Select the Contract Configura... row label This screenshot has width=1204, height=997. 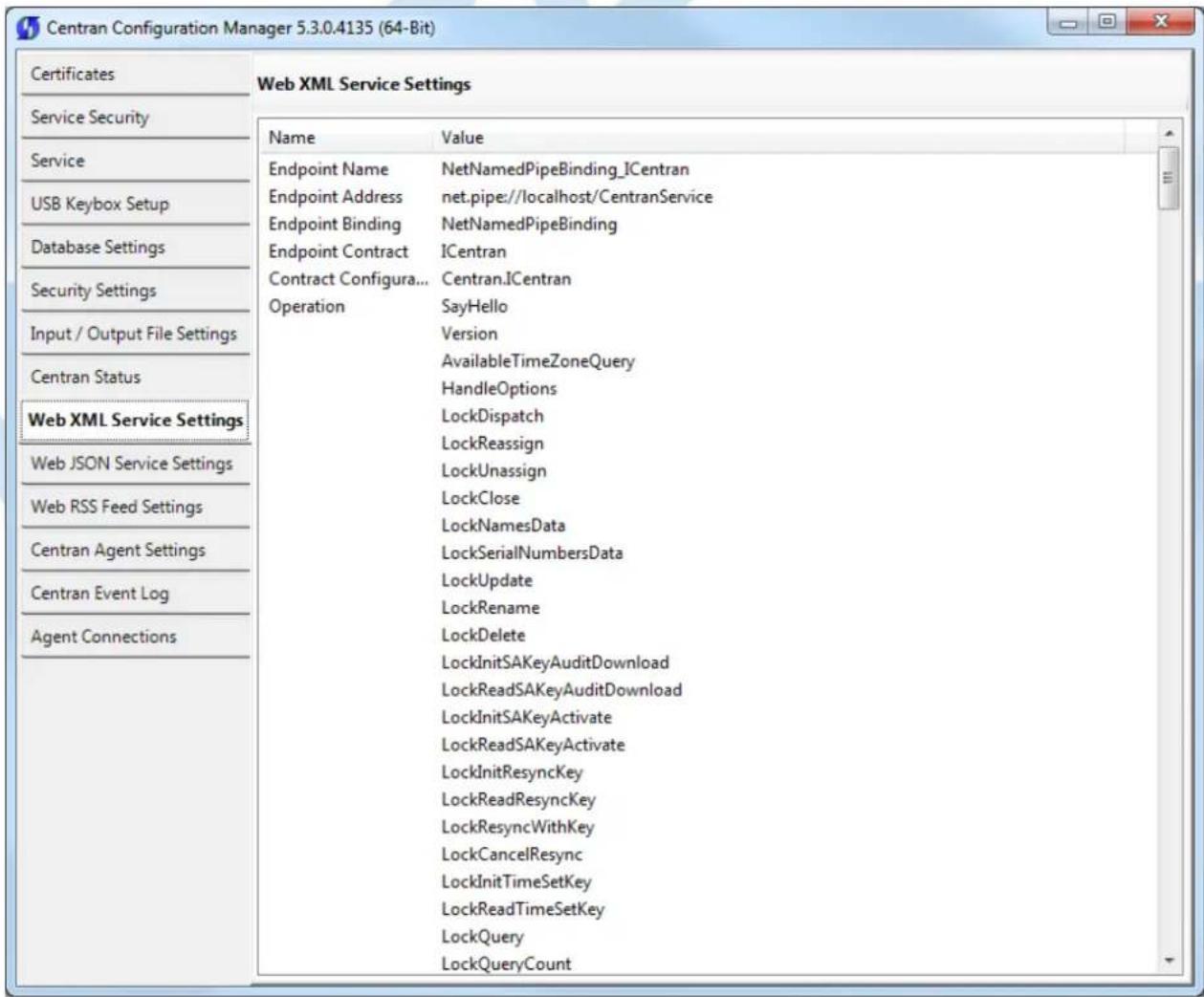pos(349,279)
